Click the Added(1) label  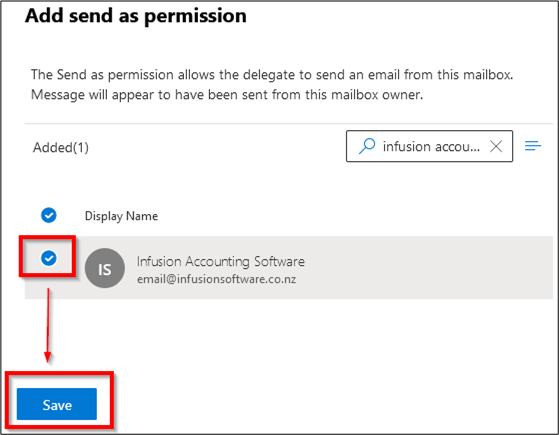pos(61,147)
